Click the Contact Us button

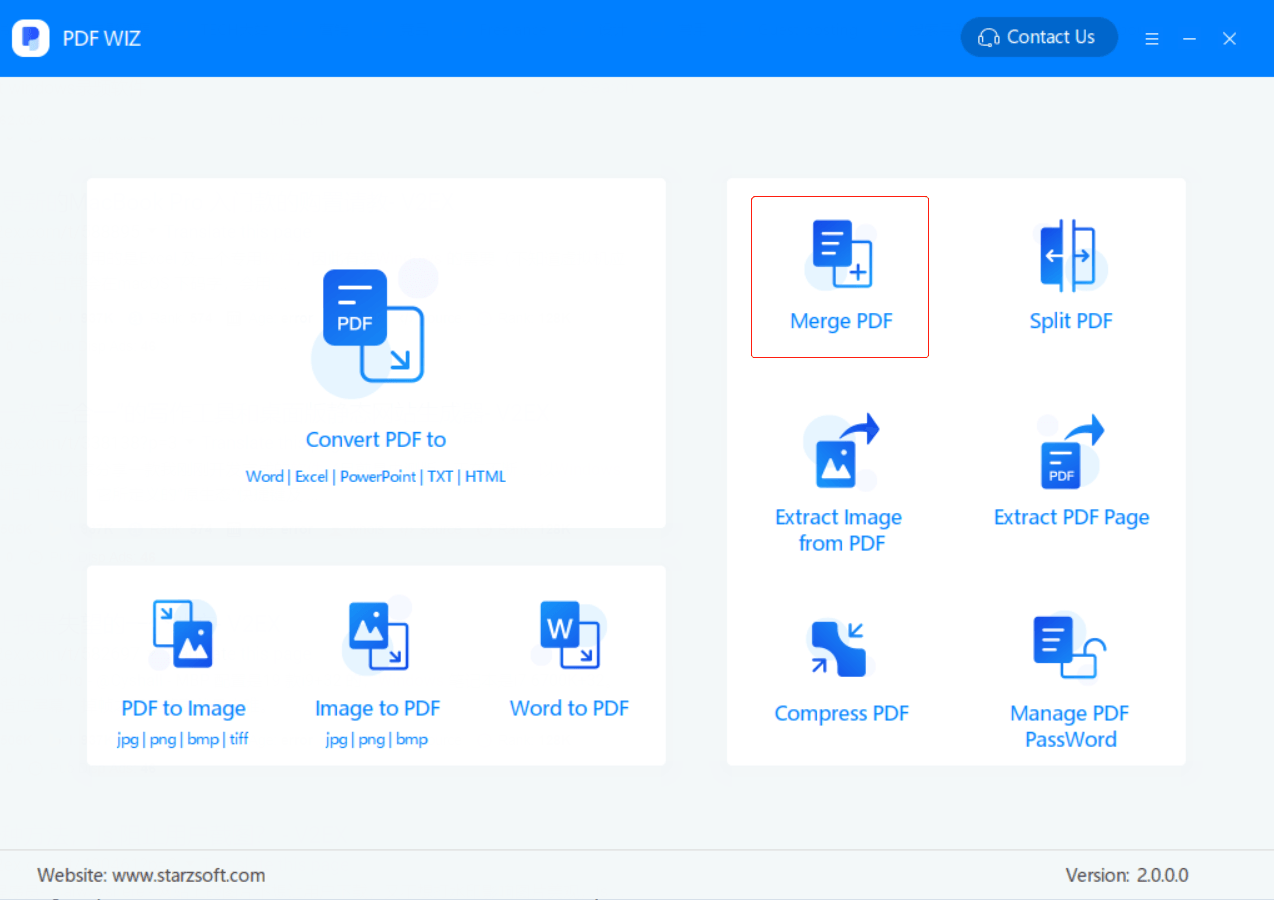1038,37
